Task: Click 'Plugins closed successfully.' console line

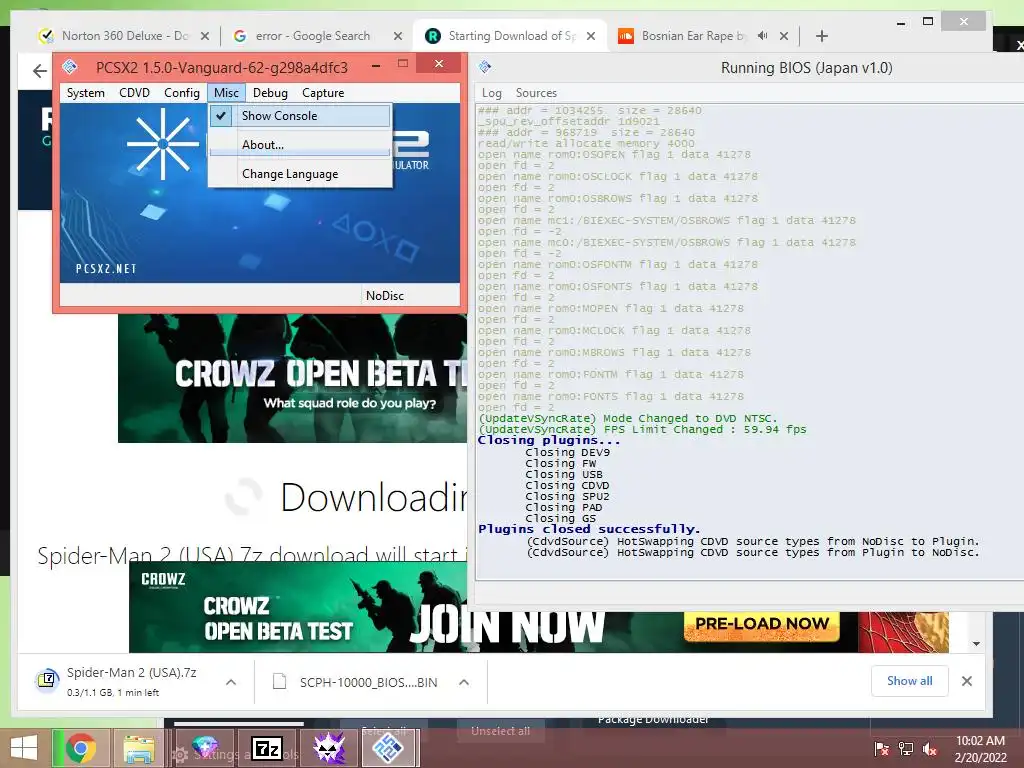Action: click(589, 529)
